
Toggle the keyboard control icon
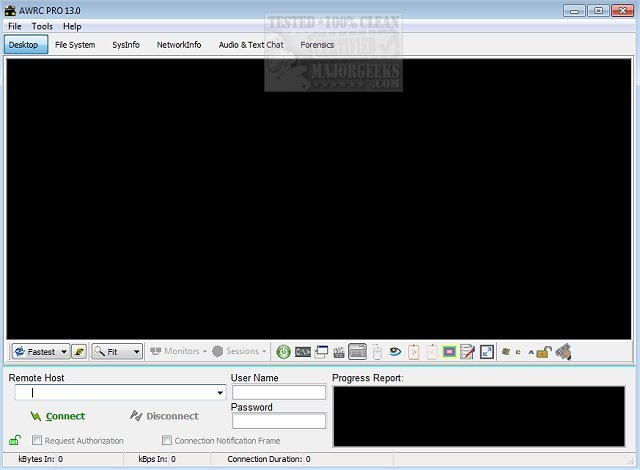point(357,352)
